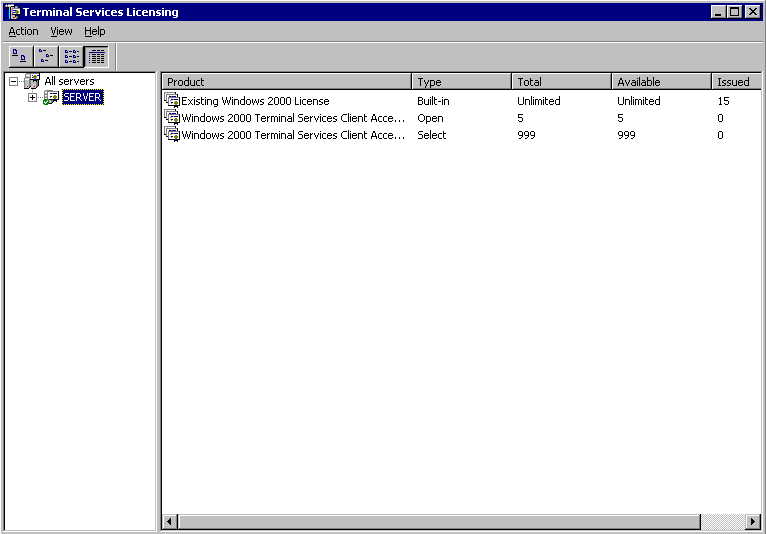
Task: Open the Help menu
Action: point(95,31)
